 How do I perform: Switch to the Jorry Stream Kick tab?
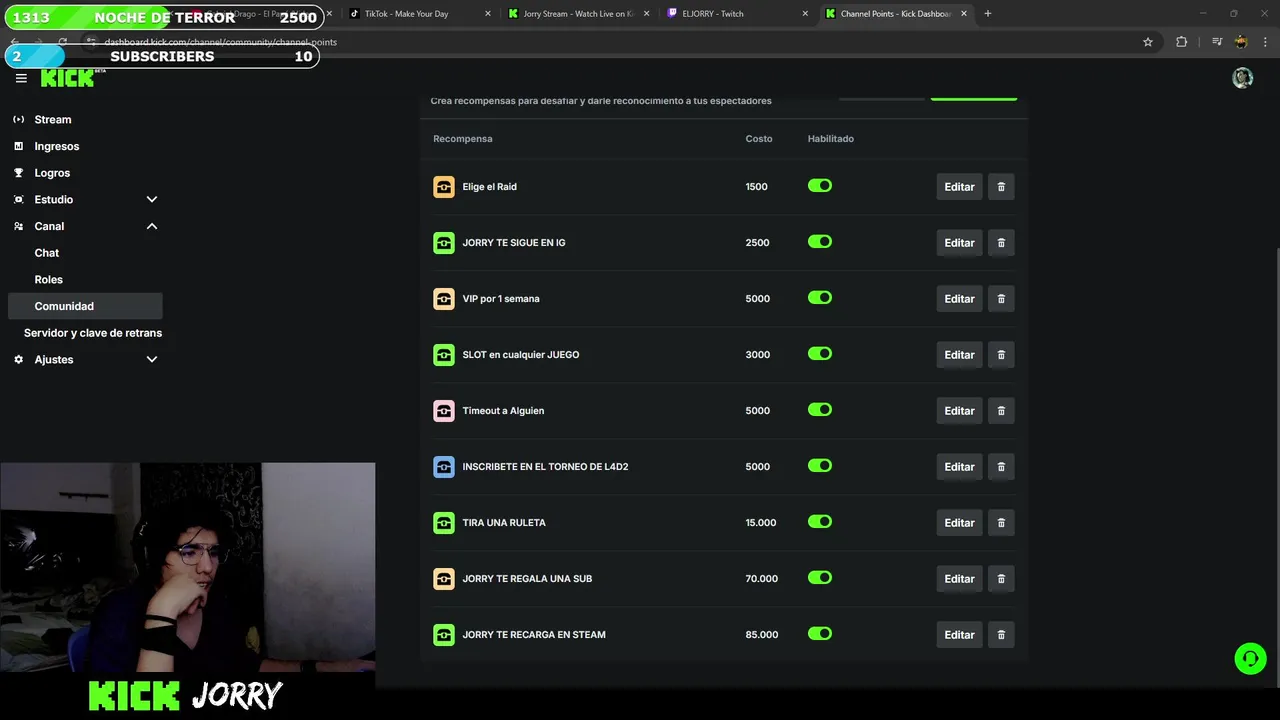(x=578, y=14)
